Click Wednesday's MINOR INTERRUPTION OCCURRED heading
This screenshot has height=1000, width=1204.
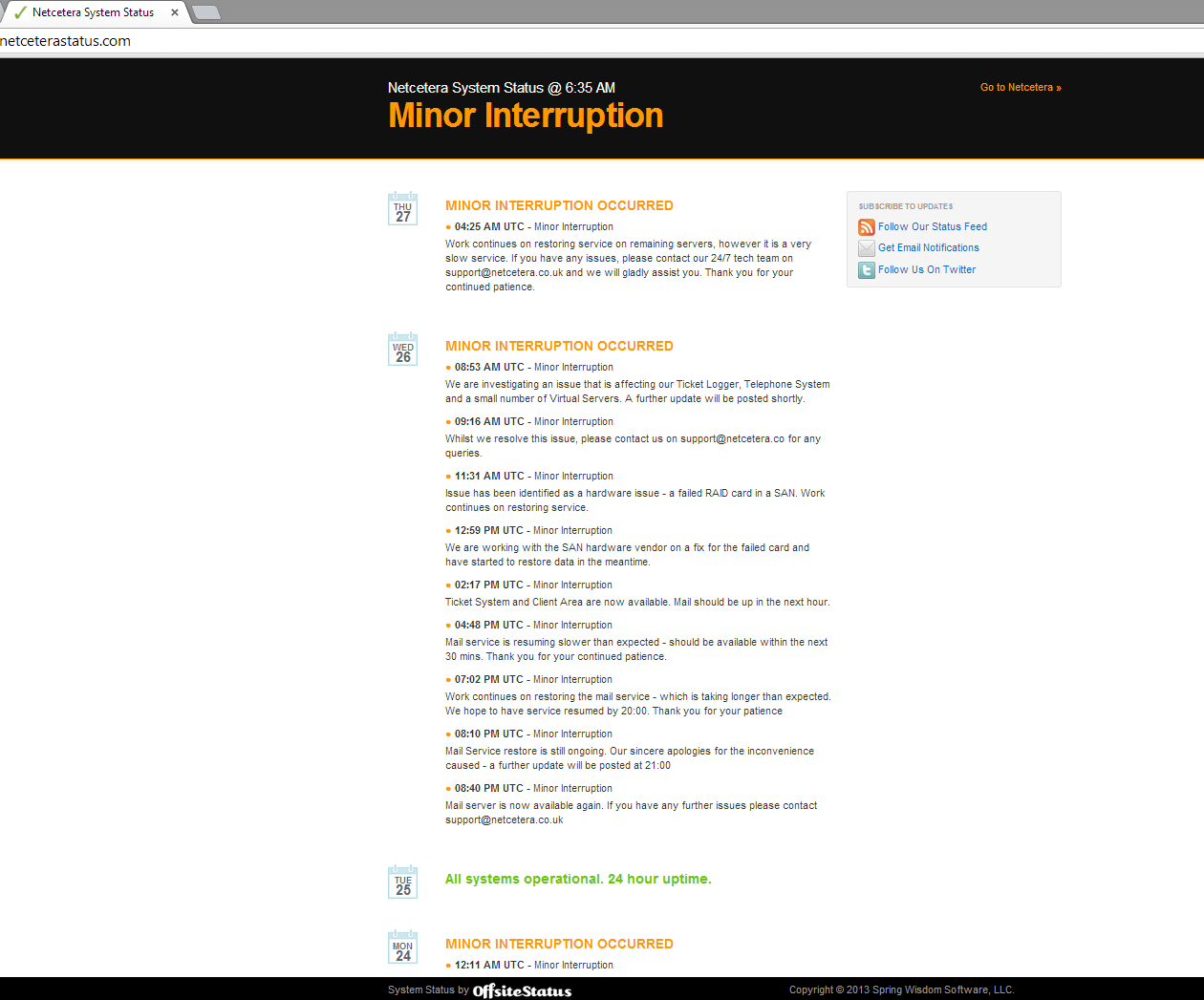tap(559, 346)
